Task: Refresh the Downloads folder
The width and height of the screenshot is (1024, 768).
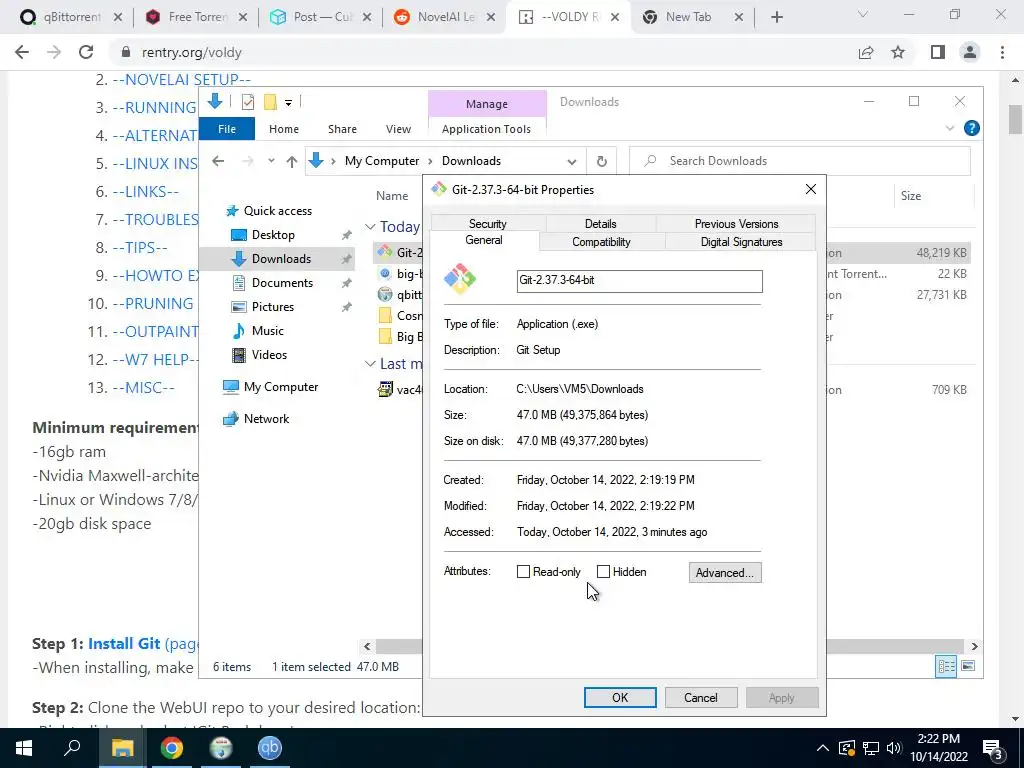Action: (601, 161)
